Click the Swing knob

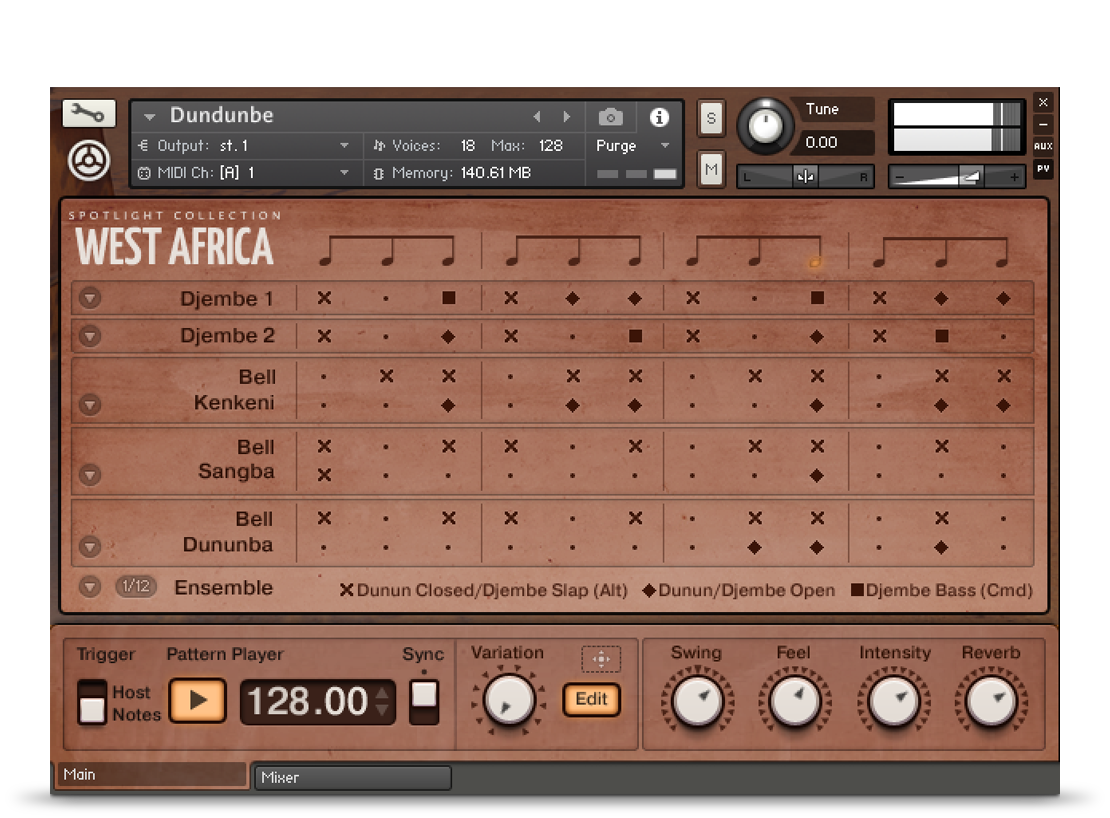click(698, 701)
